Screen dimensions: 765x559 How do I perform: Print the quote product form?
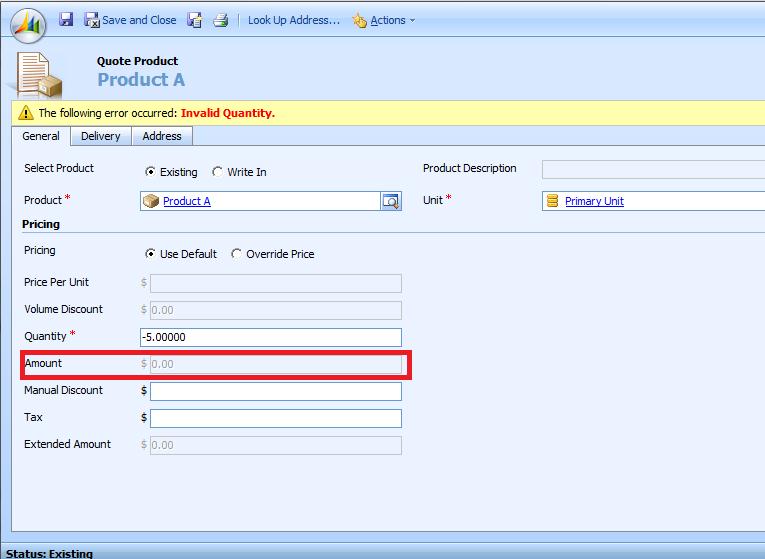pos(221,20)
